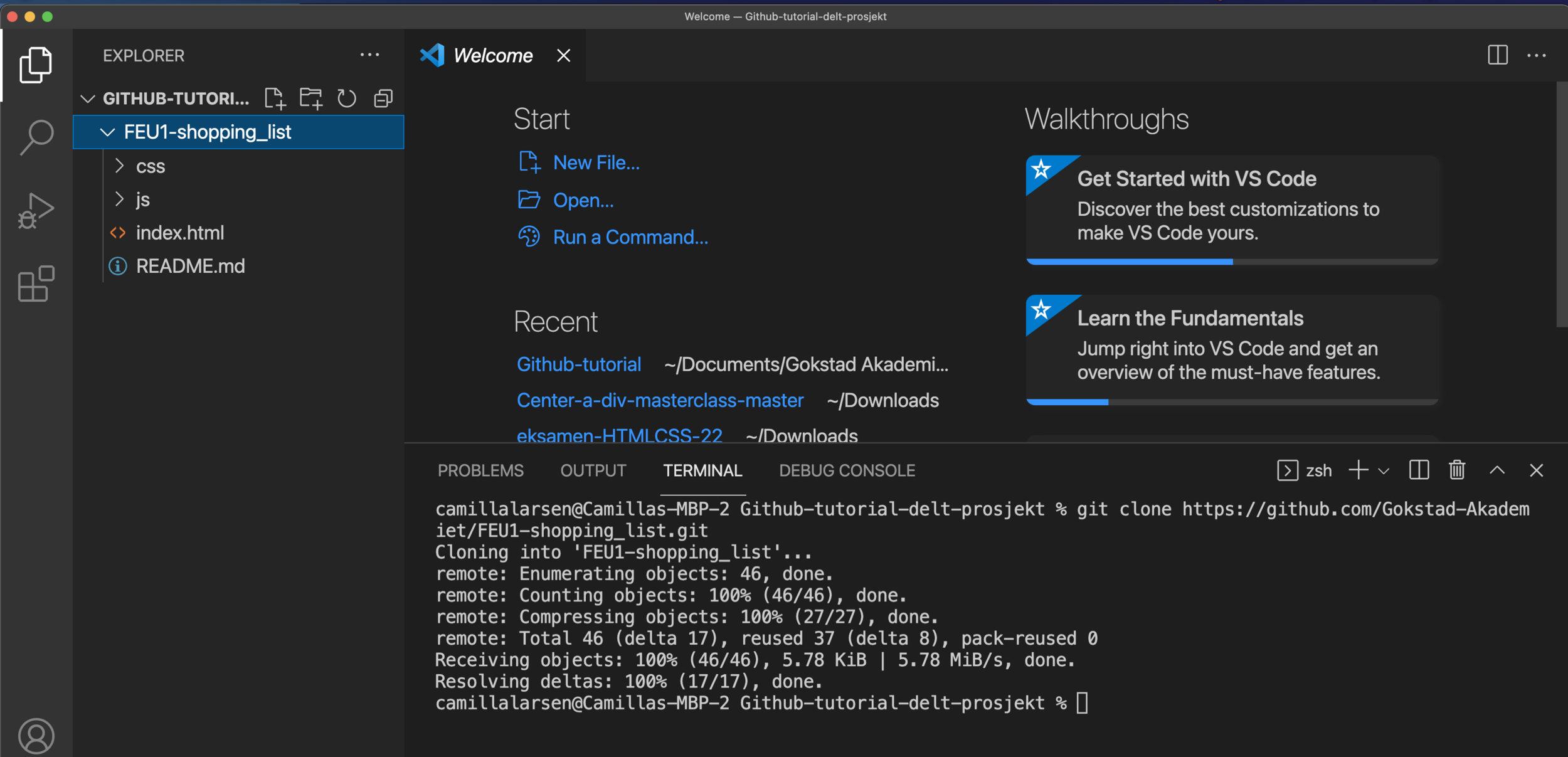Open the Extensions view
1568x757 pixels.
[x=36, y=283]
